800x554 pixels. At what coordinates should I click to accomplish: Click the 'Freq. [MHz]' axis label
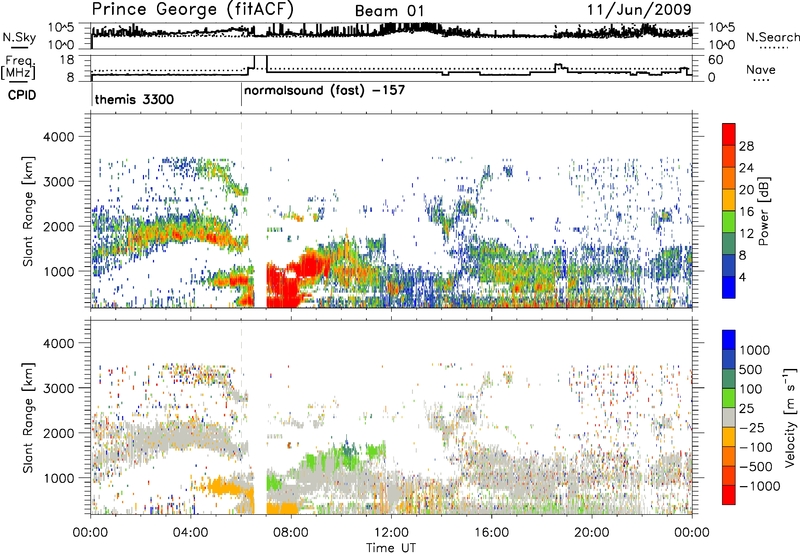coord(19,67)
